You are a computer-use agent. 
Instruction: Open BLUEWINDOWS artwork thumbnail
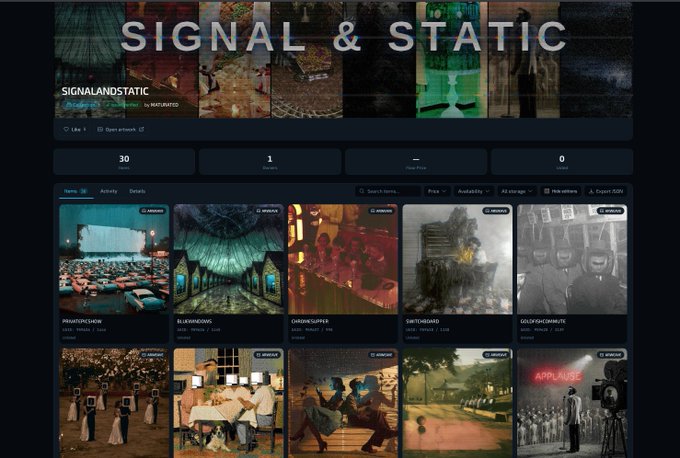tap(229, 259)
